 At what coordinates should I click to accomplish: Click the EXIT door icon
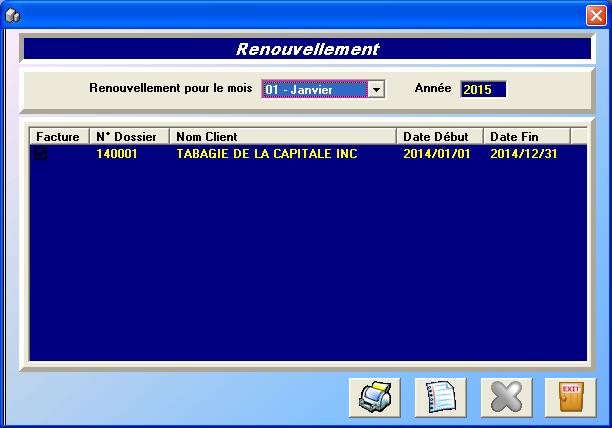pyautogui.click(x=570, y=397)
